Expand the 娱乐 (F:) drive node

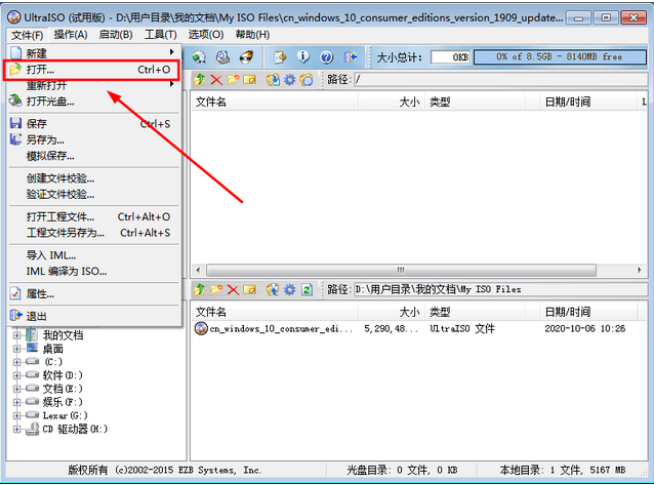coord(17,402)
